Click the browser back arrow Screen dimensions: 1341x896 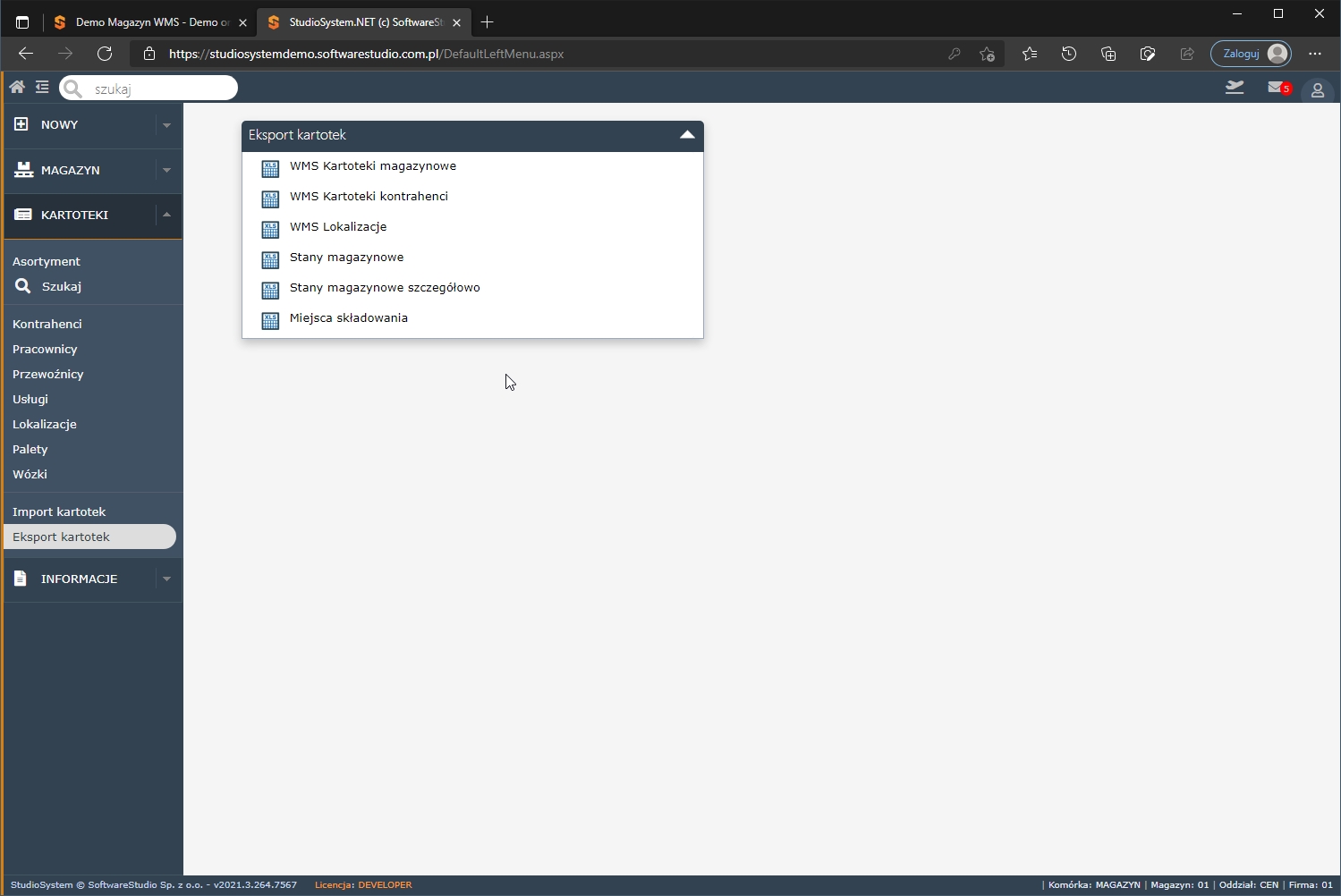[x=26, y=54]
